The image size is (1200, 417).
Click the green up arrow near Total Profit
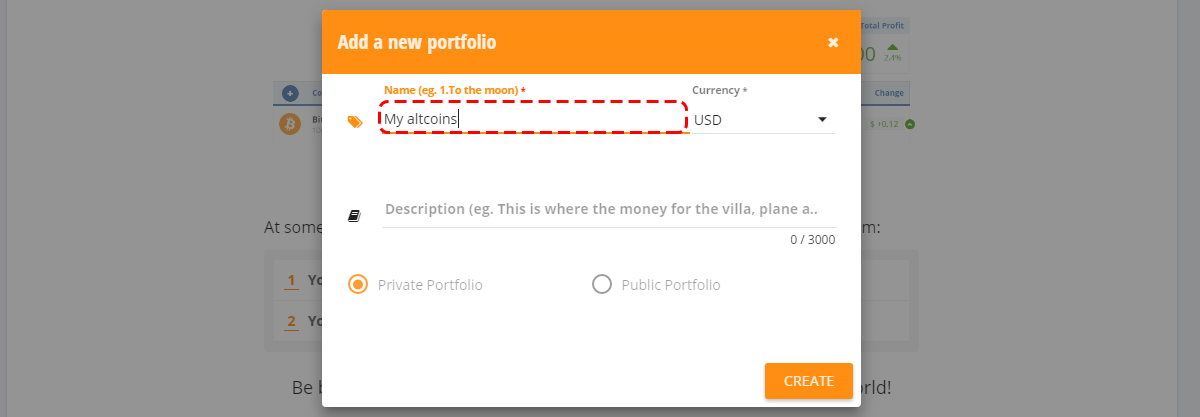coord(892,47)
